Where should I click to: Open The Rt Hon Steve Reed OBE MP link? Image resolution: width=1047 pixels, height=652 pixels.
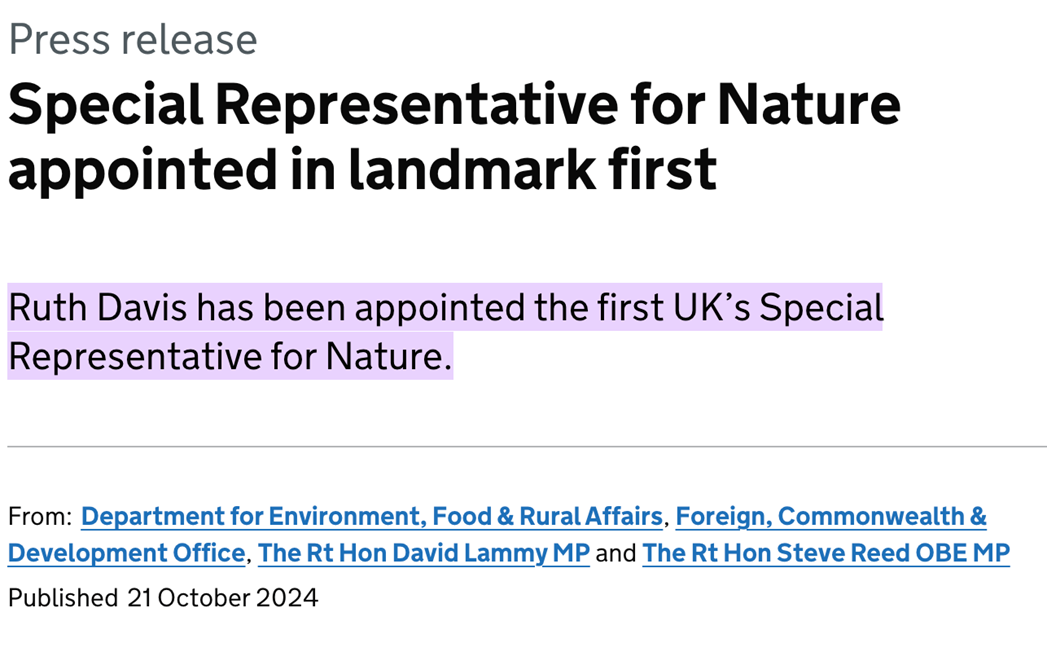tap(826, 553)
